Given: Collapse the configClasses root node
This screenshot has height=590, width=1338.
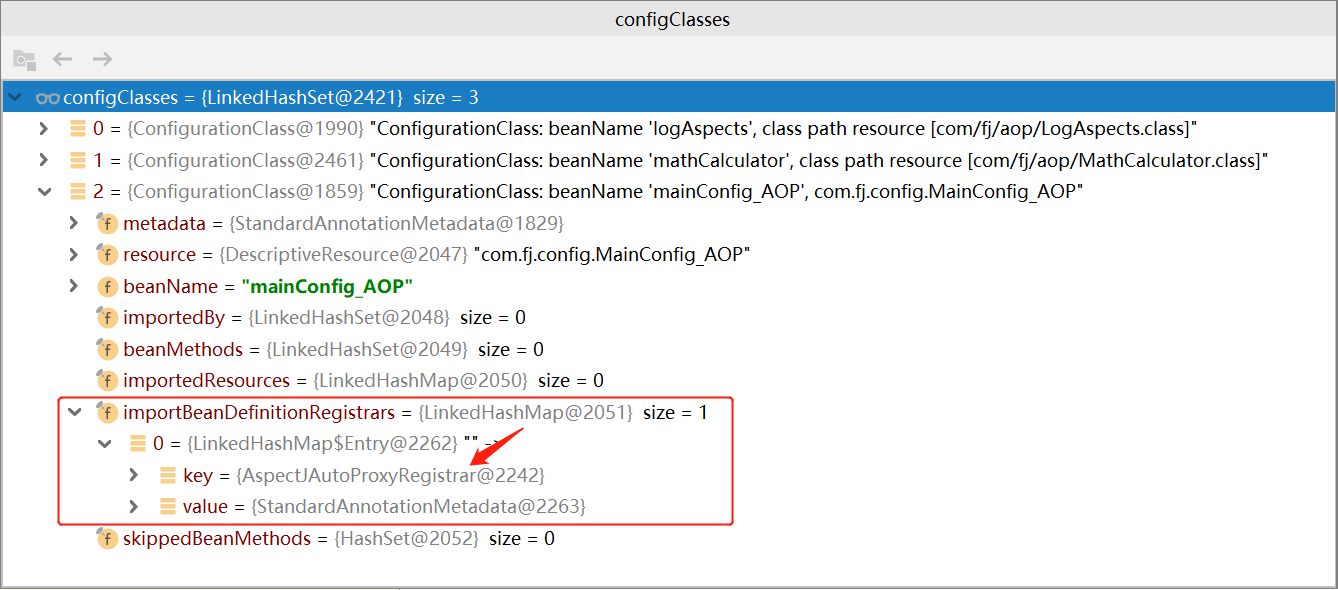Looking at the screenshot, I should pyautogui.click(x=14, y=97).
